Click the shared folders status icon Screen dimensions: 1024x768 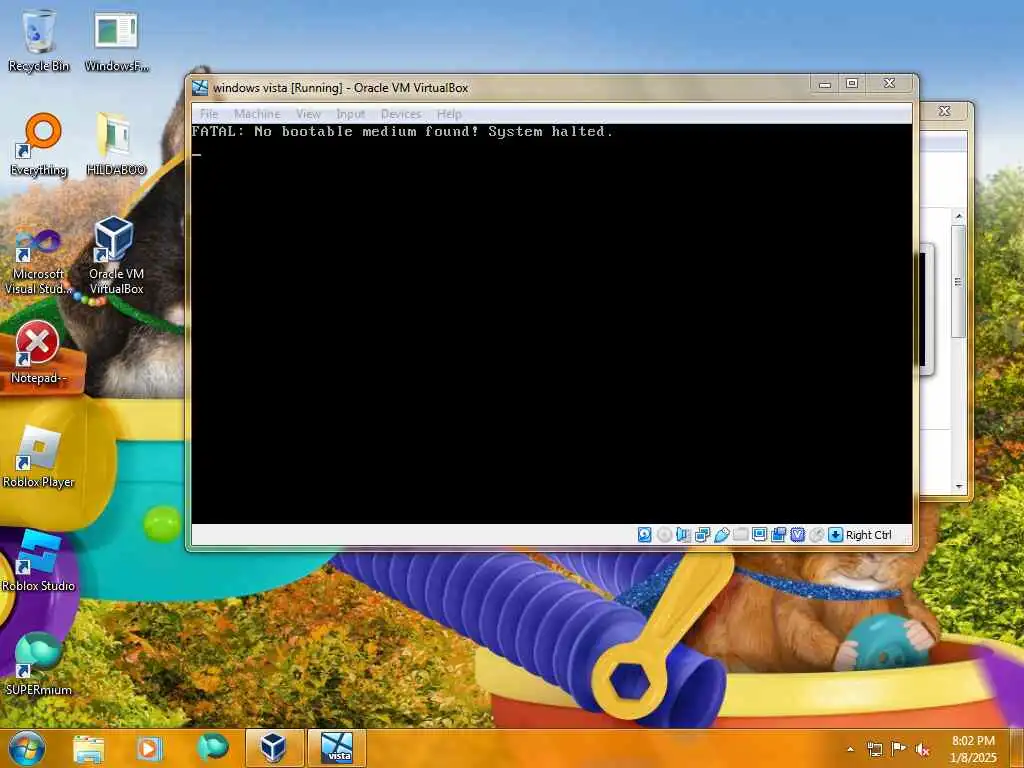pyautogui.click(x=741, y=535)
